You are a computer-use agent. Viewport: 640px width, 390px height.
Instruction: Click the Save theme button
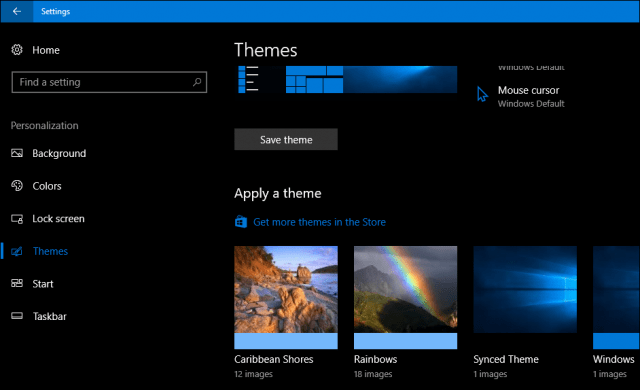pyautogui.click(x=286, y=140)
